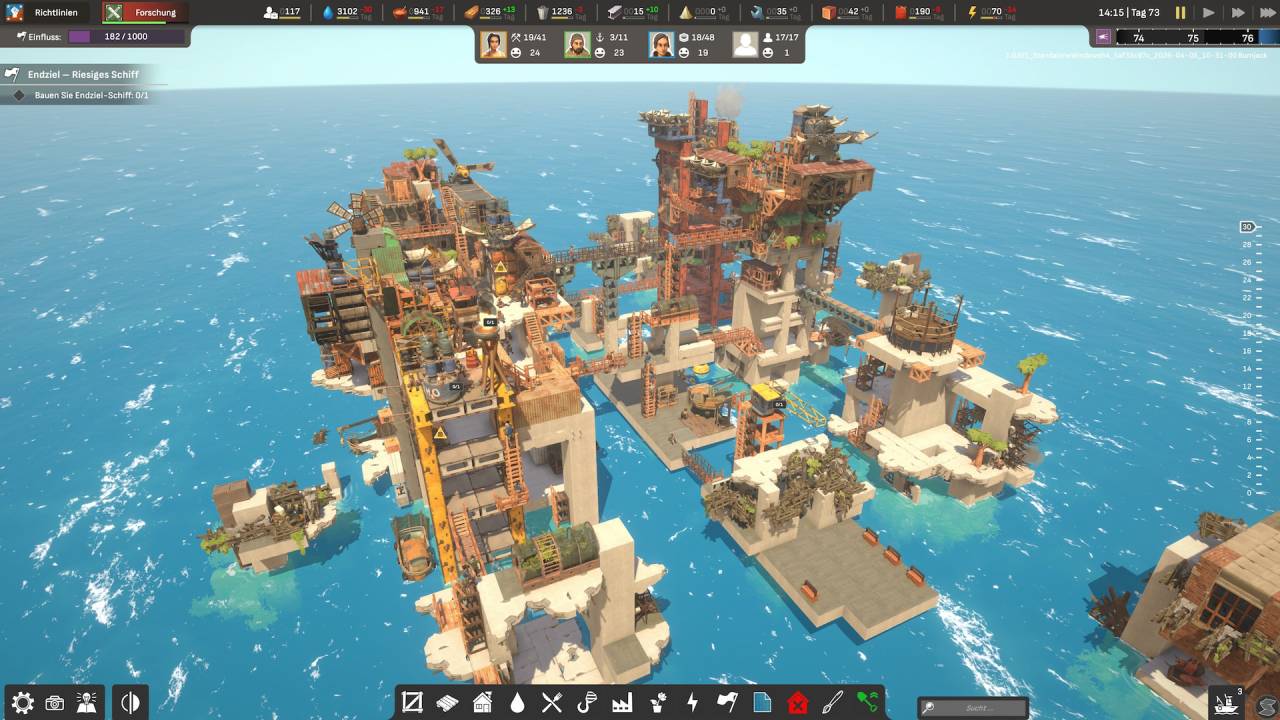1280x720 pixels.
Task: Set game speed to fast forward
Action: point(1238,13)
